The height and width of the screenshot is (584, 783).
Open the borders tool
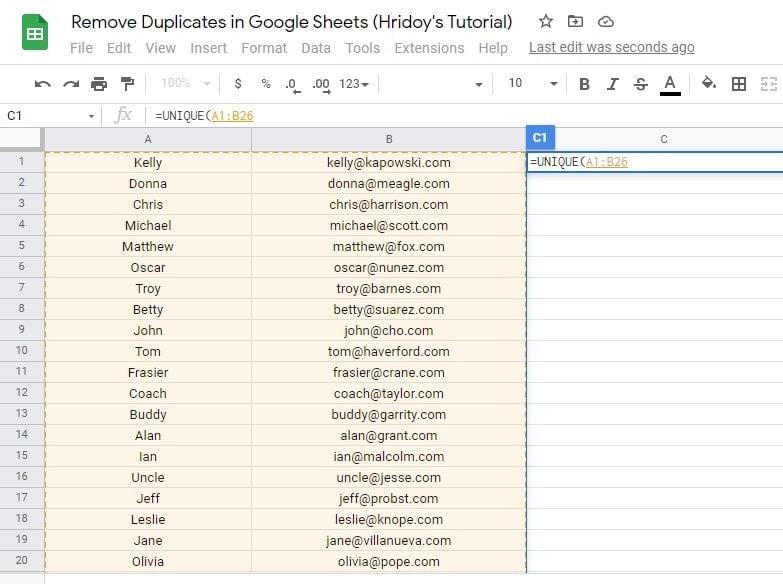739,84
